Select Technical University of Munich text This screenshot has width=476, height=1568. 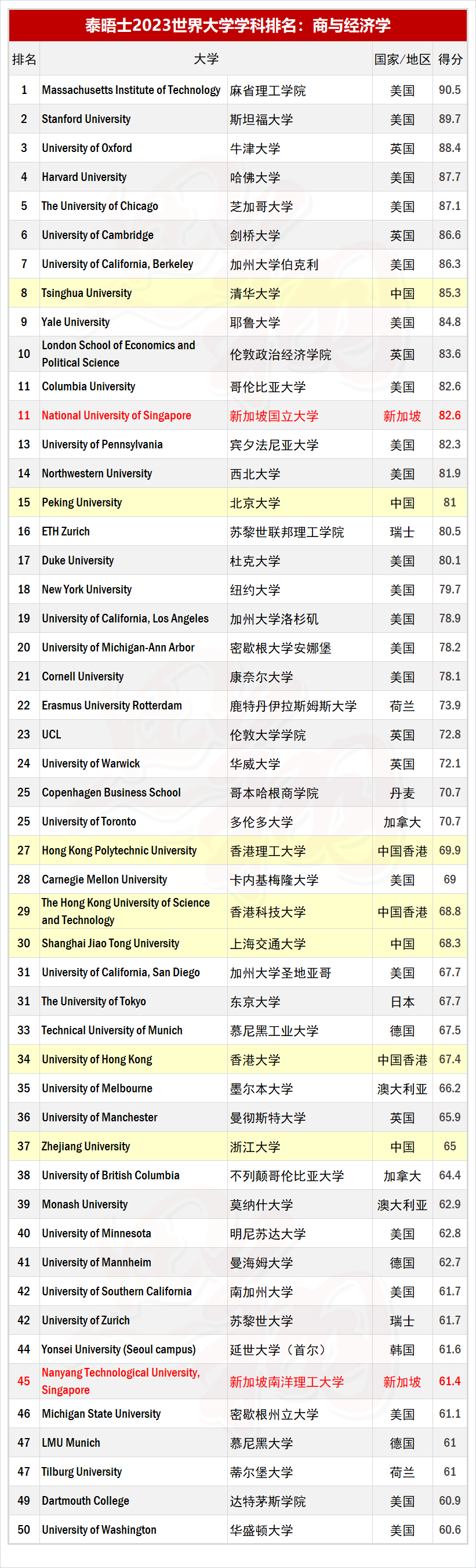(112, 1031)
